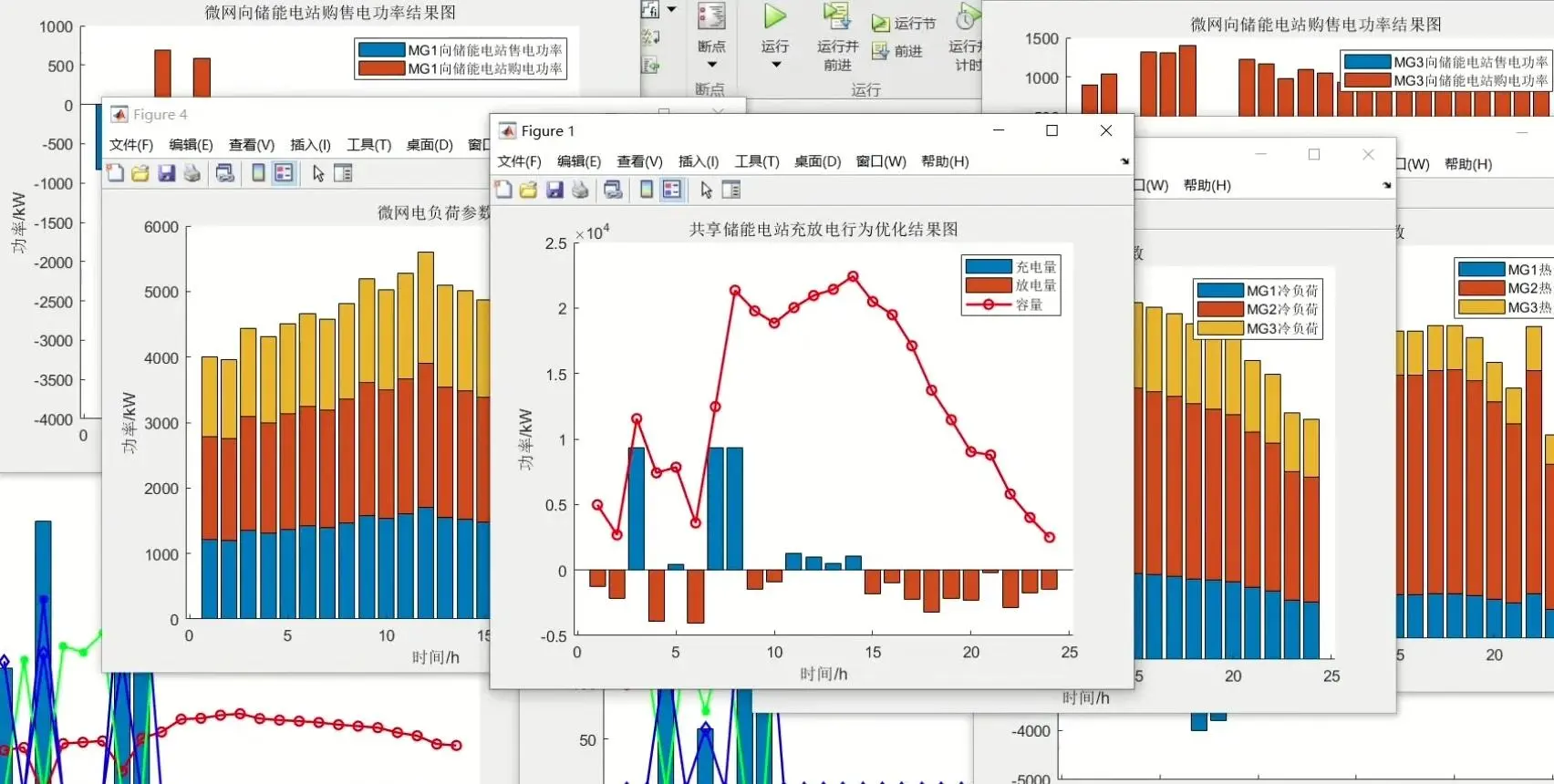1554x784 pixels.
Task: Open Property Inspector in Figure 1 toolbar
Action: 731,190
